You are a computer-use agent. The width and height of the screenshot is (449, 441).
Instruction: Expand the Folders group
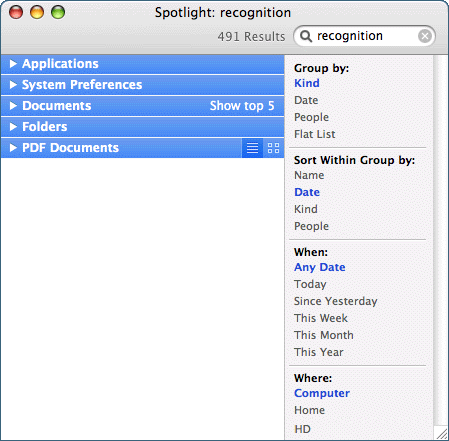(13, 127)
